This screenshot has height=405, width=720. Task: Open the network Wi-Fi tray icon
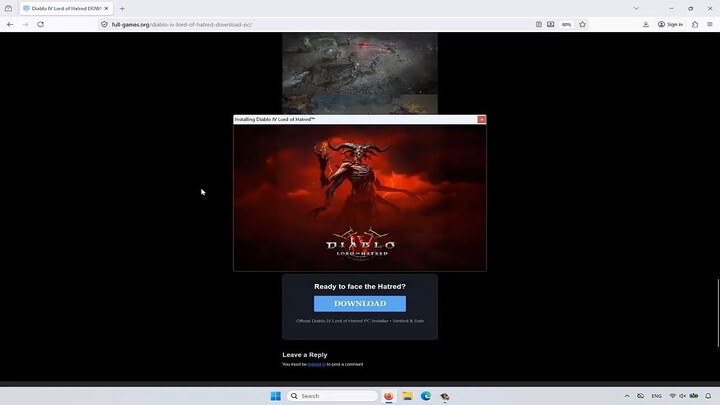[x=673, y=396]
